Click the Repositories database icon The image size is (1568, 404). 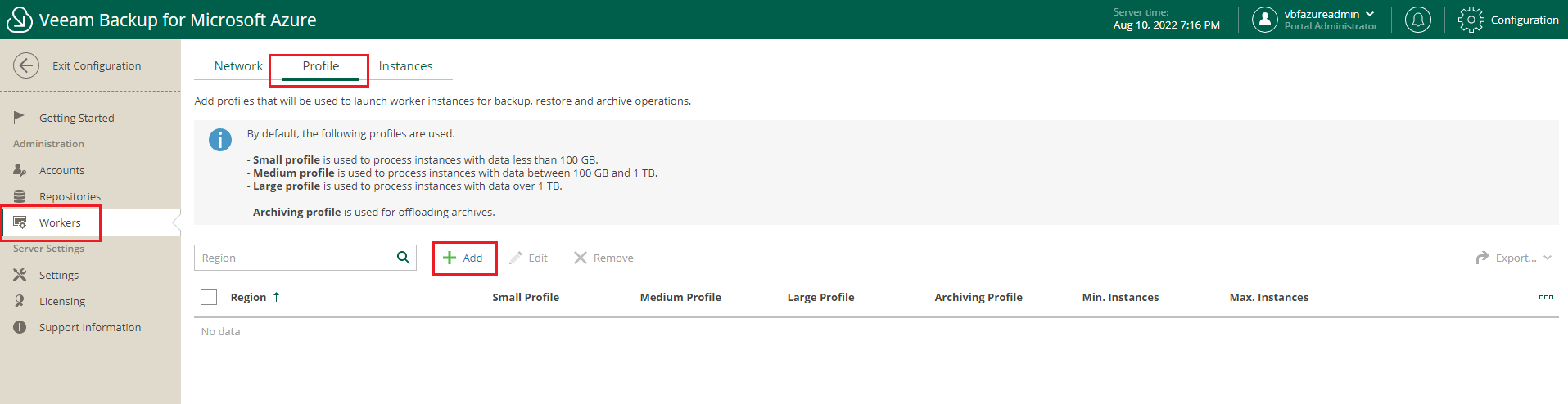coord(20,196)
